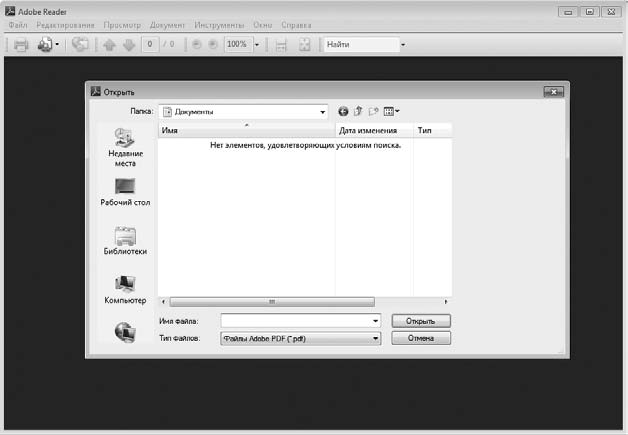The width and height of the screenshot is (628, 435).
Task: Sort by the Дата изменения column header
Action: point(374,131)
